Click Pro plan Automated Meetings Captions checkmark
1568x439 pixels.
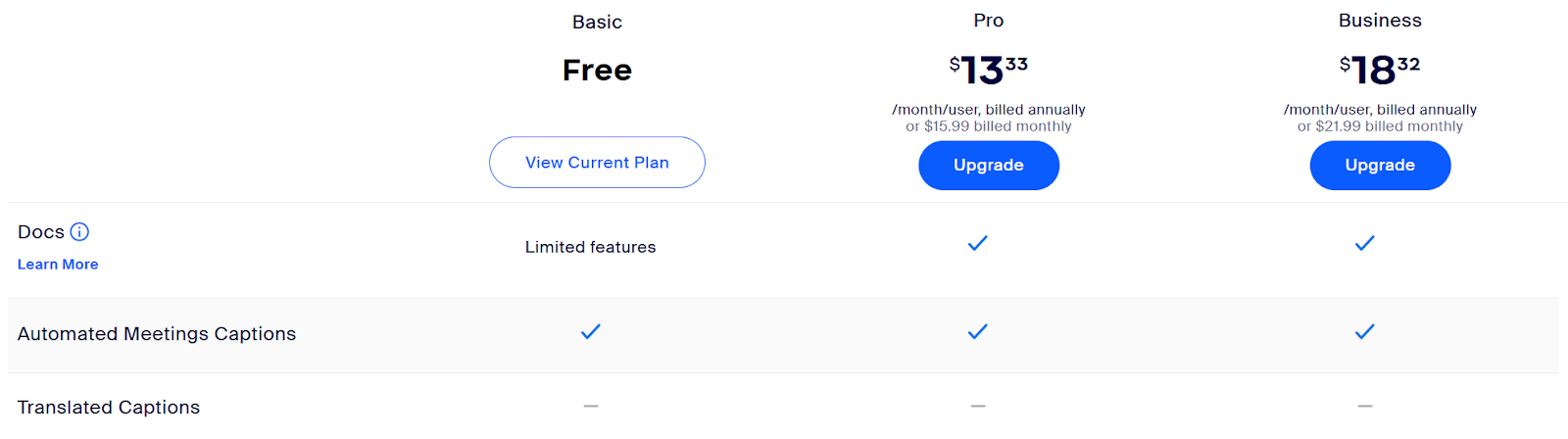click(977, 332)
